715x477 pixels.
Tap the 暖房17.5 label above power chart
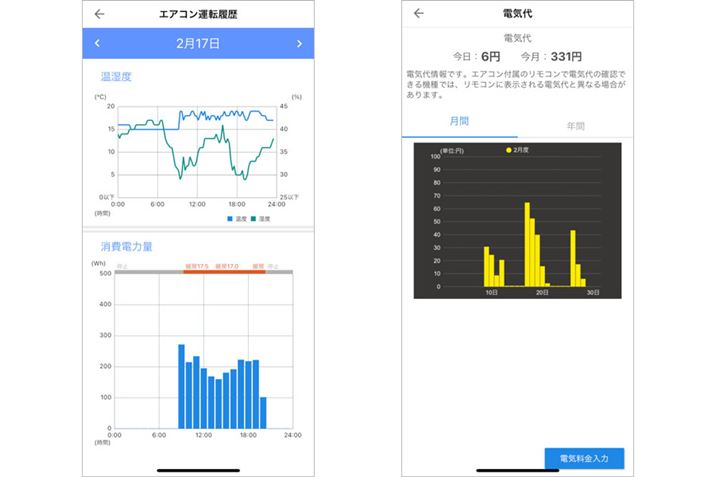197,266
